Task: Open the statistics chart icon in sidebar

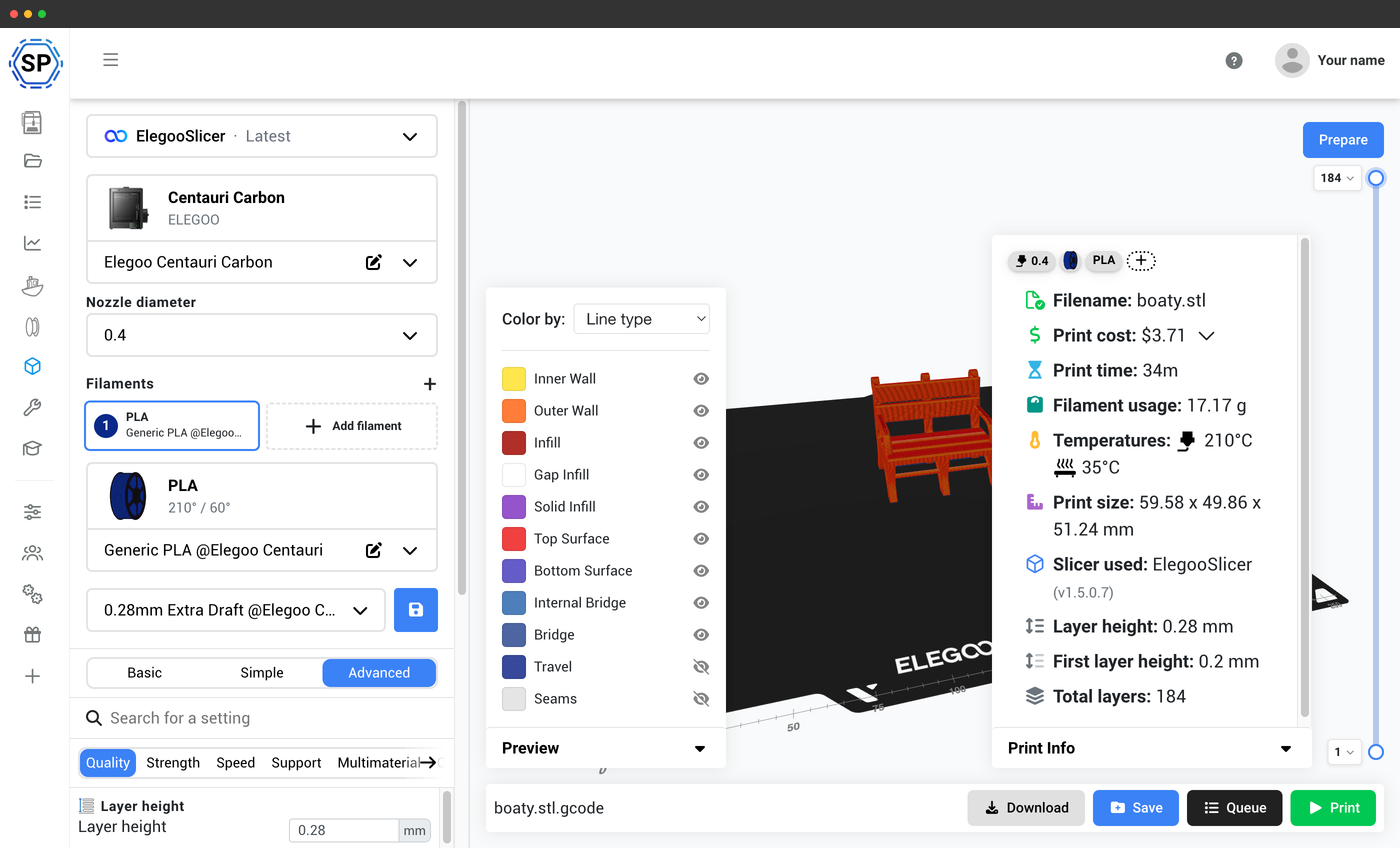Action: [x=32, y=243]
